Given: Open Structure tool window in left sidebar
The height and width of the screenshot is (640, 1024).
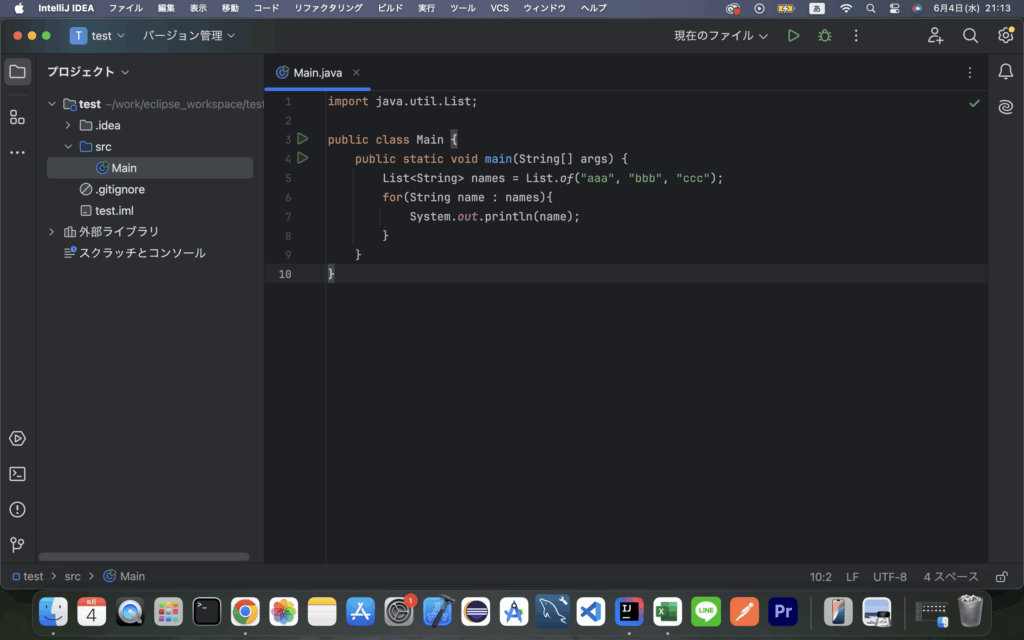Looking at the screenshot, I should click(17, 117).
